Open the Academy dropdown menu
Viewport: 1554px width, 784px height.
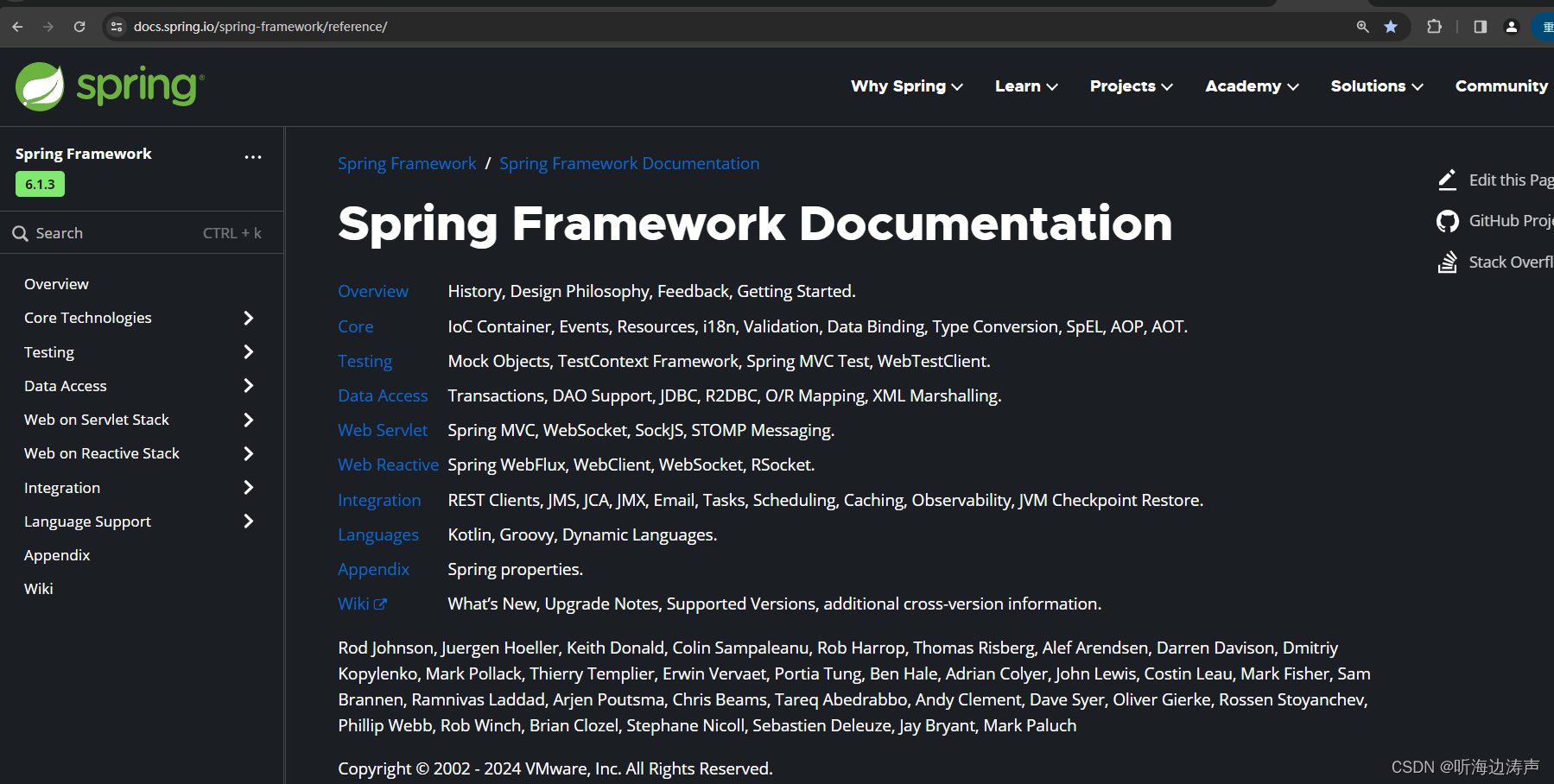[1253, 86]
